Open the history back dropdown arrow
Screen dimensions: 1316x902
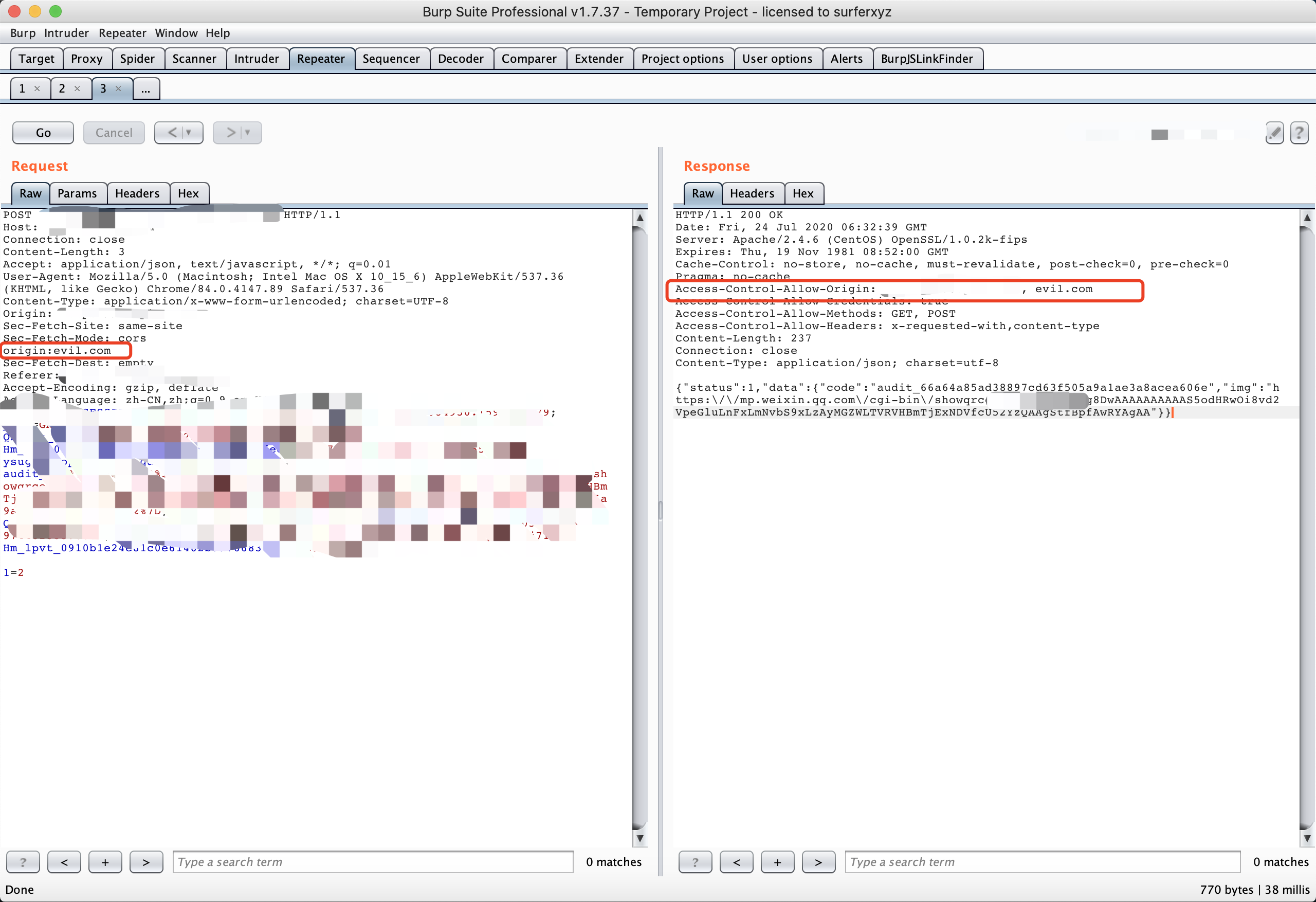(189, 133)
